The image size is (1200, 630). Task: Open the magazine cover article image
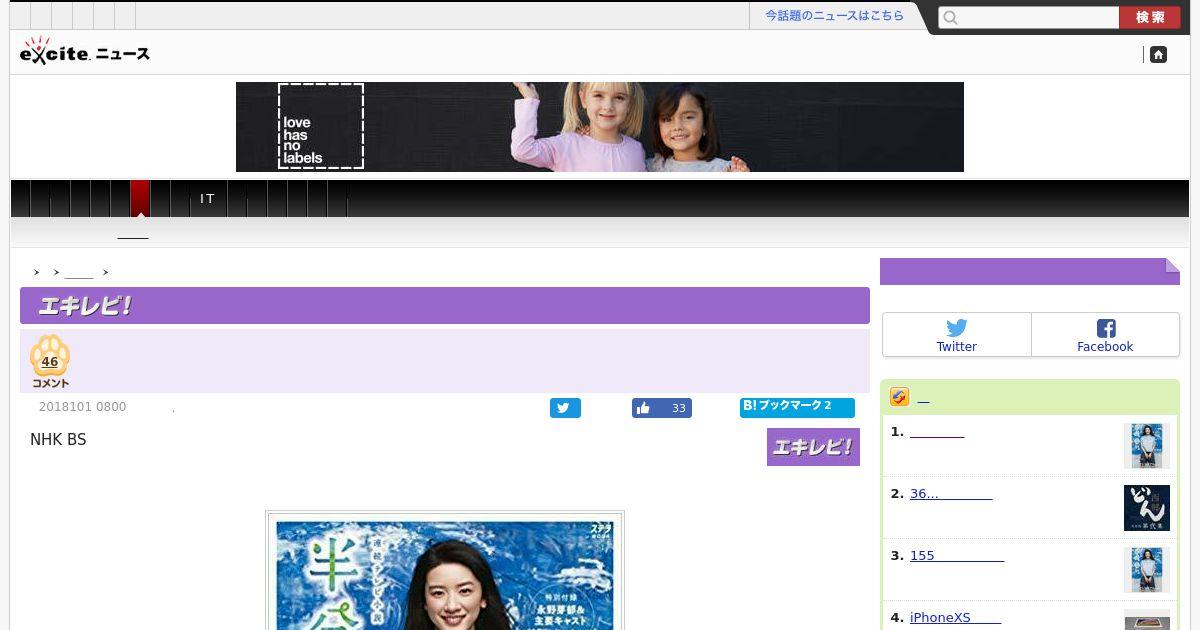click(445, 572)
